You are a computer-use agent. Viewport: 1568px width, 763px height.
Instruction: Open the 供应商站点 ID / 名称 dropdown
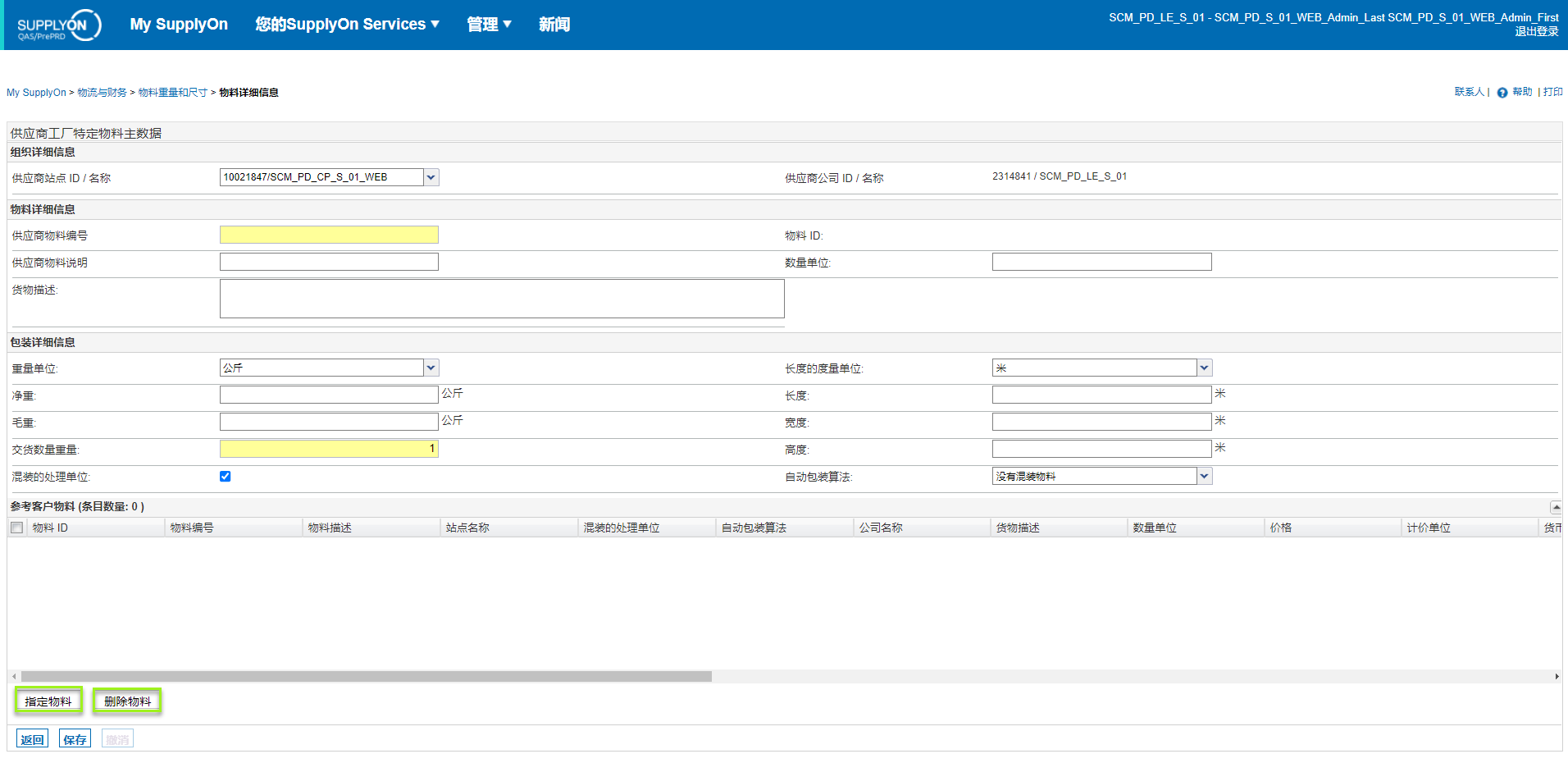point(431,177)
